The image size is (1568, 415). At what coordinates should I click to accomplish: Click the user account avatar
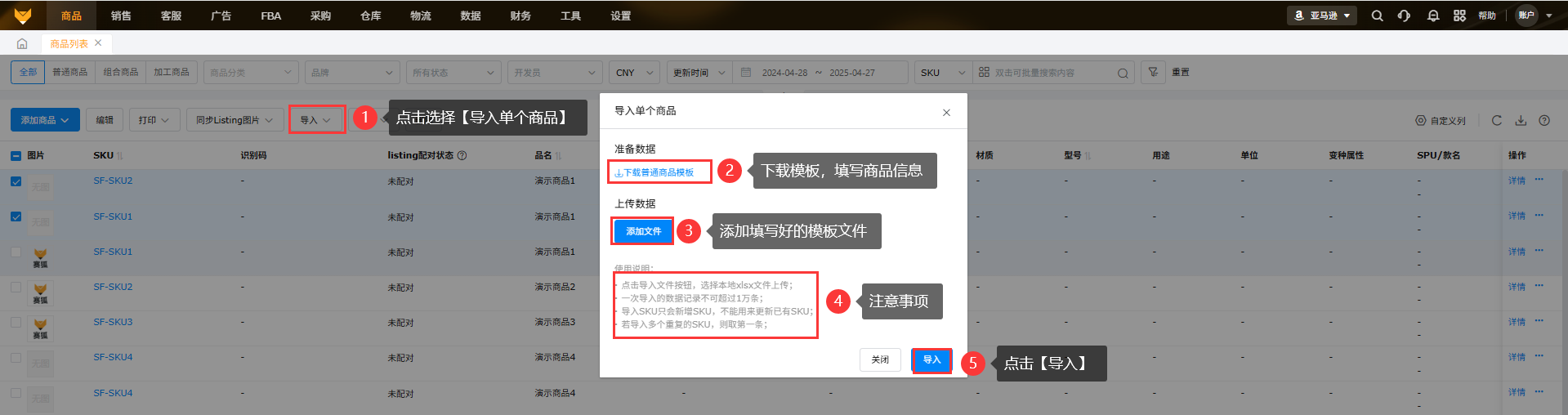pyautogui.click(x=1526, y=16)
